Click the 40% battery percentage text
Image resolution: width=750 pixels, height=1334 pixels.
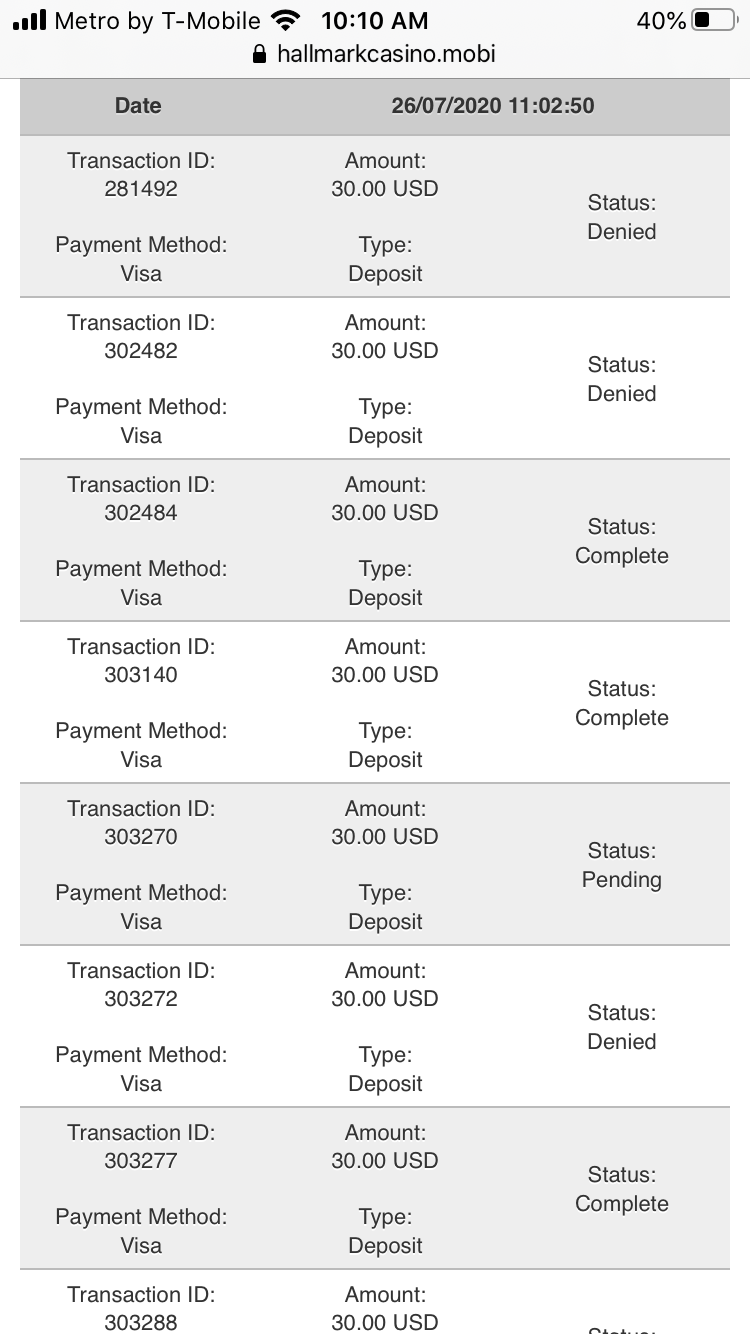661,20
